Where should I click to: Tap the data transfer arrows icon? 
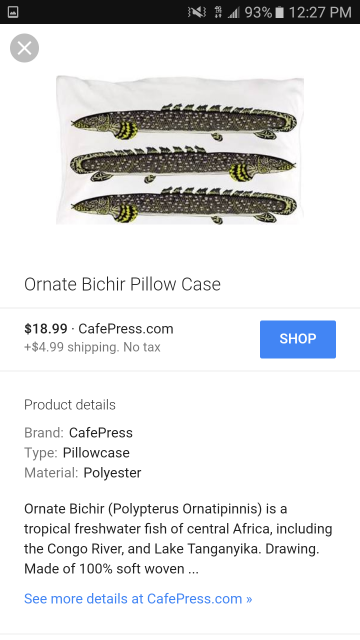coord(218,12)
